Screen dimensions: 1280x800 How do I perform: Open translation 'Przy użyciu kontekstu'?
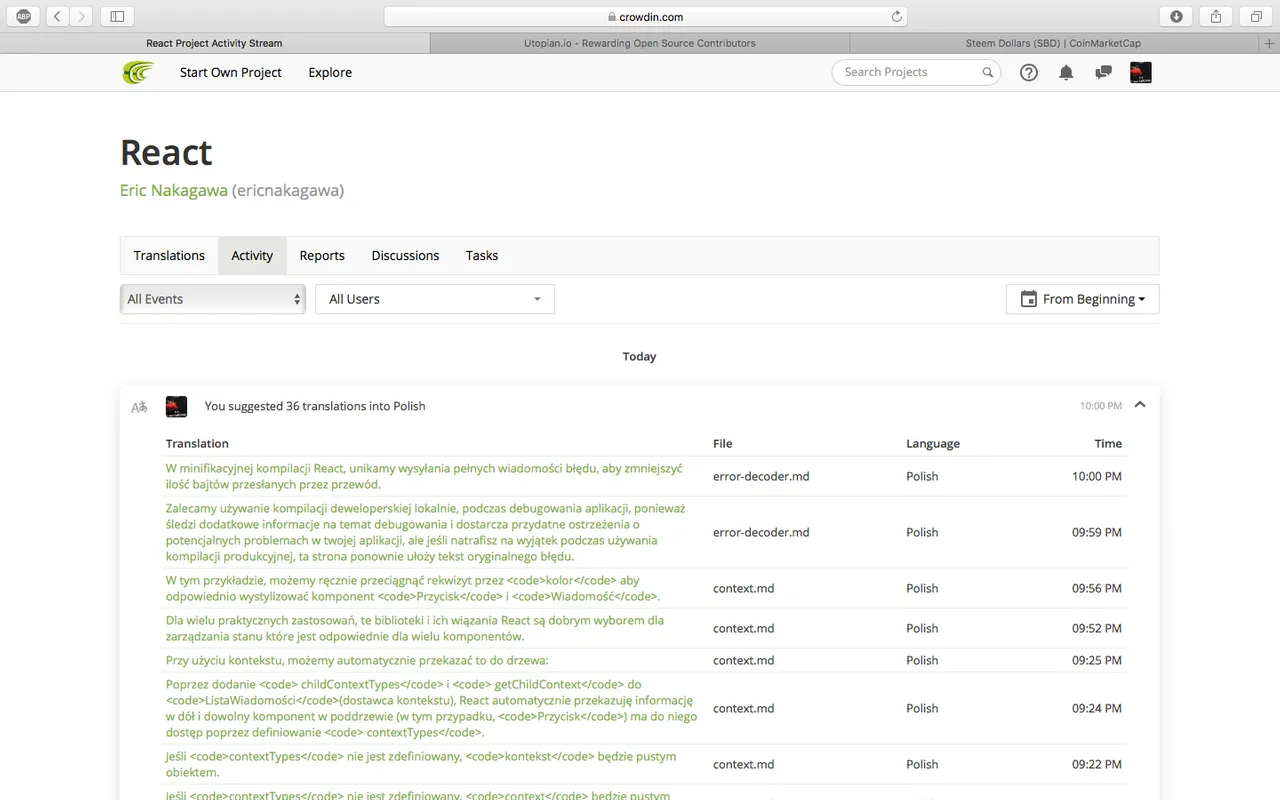click(x=357, y=660)
